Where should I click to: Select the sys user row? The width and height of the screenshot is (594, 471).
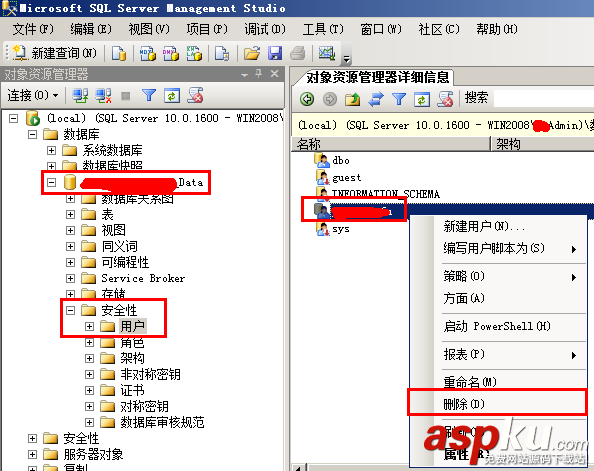click(x=341, y=229)
